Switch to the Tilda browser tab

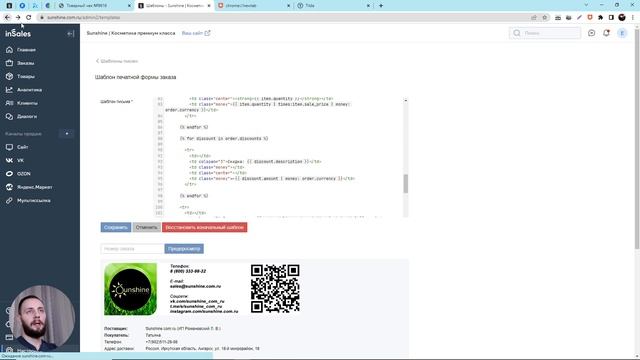coord(333,6)
